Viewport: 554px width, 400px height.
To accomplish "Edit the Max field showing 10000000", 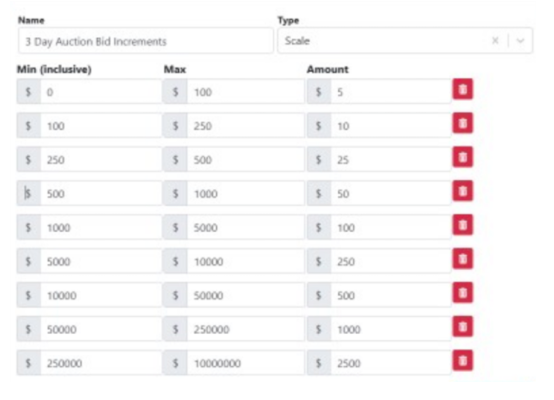I will coord(246,363).
